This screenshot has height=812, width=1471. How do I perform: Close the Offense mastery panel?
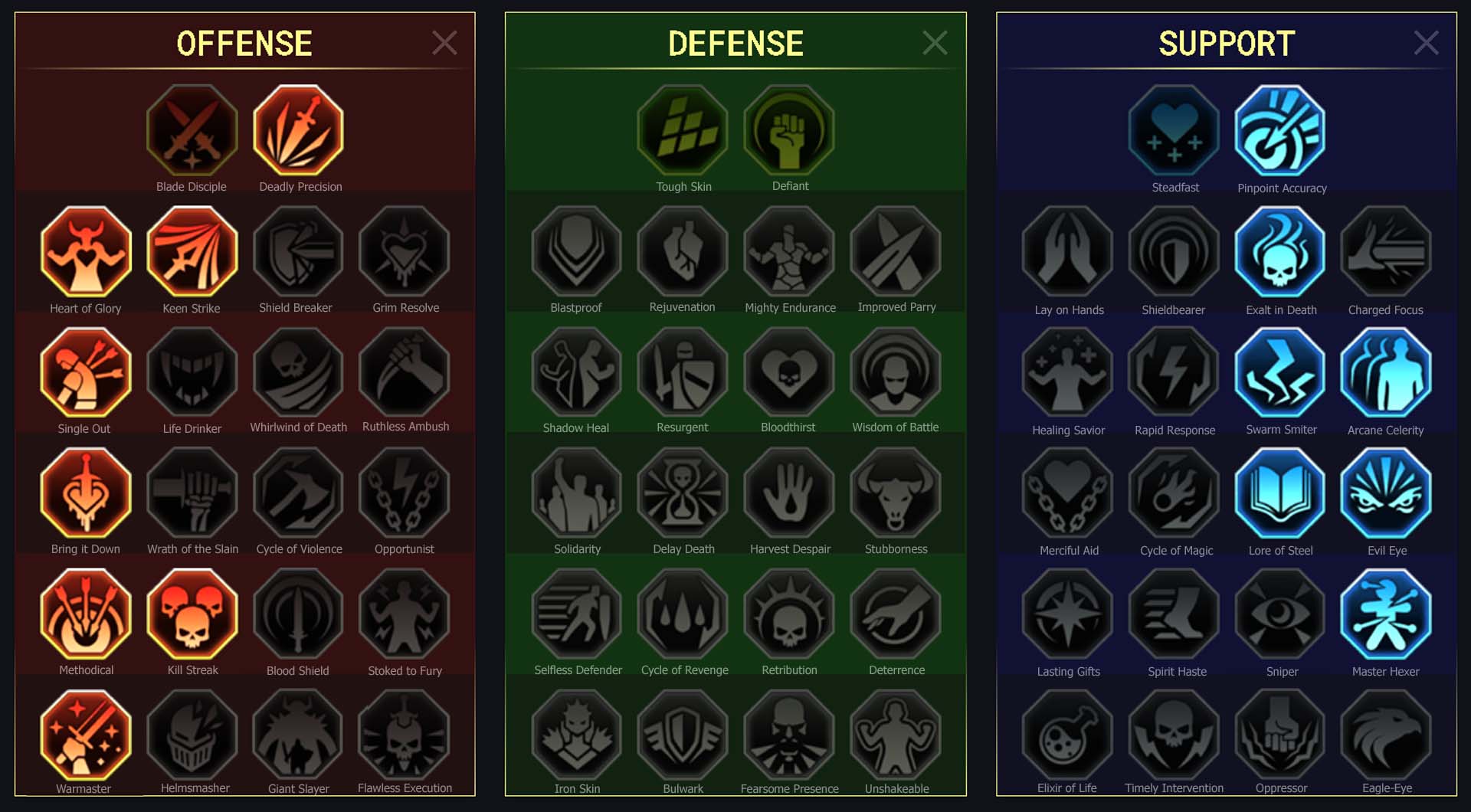(444, 43)
